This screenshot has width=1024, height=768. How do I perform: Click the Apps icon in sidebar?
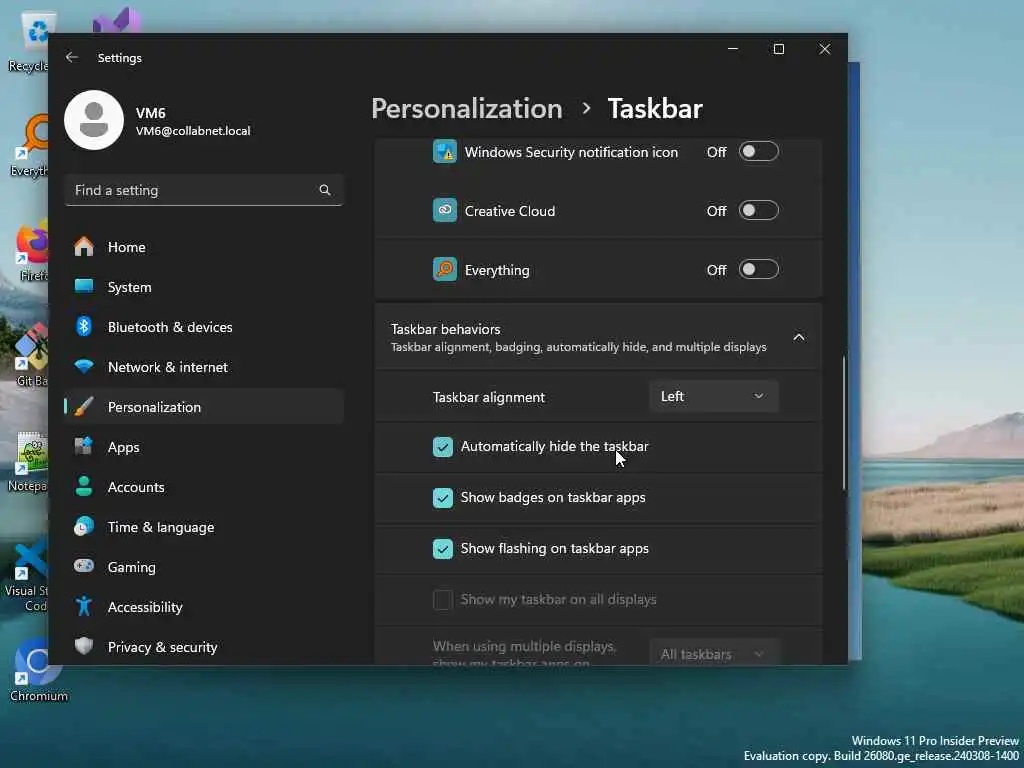[x=84, y=447]
